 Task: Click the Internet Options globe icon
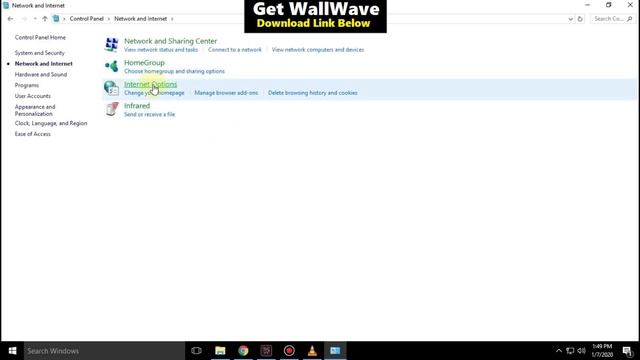click(x=111, y=87)
